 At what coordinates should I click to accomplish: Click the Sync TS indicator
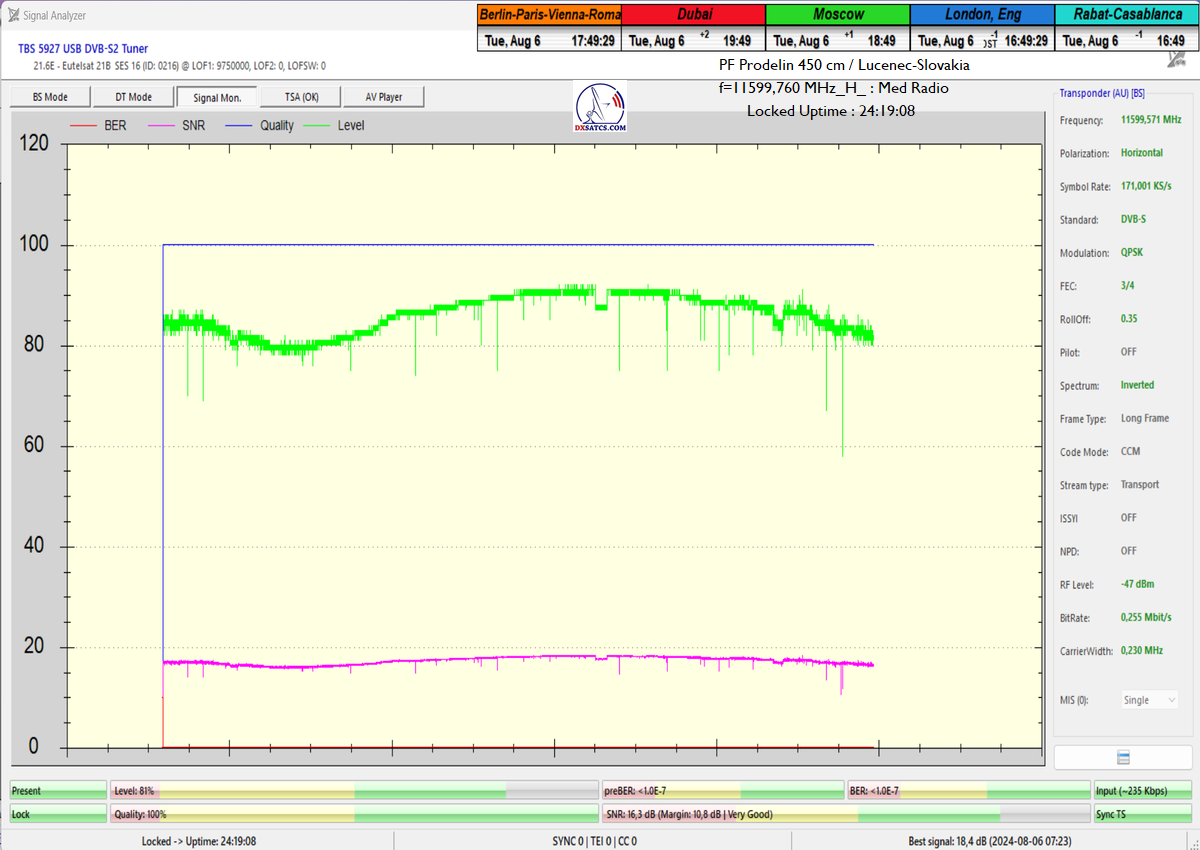1142,814
